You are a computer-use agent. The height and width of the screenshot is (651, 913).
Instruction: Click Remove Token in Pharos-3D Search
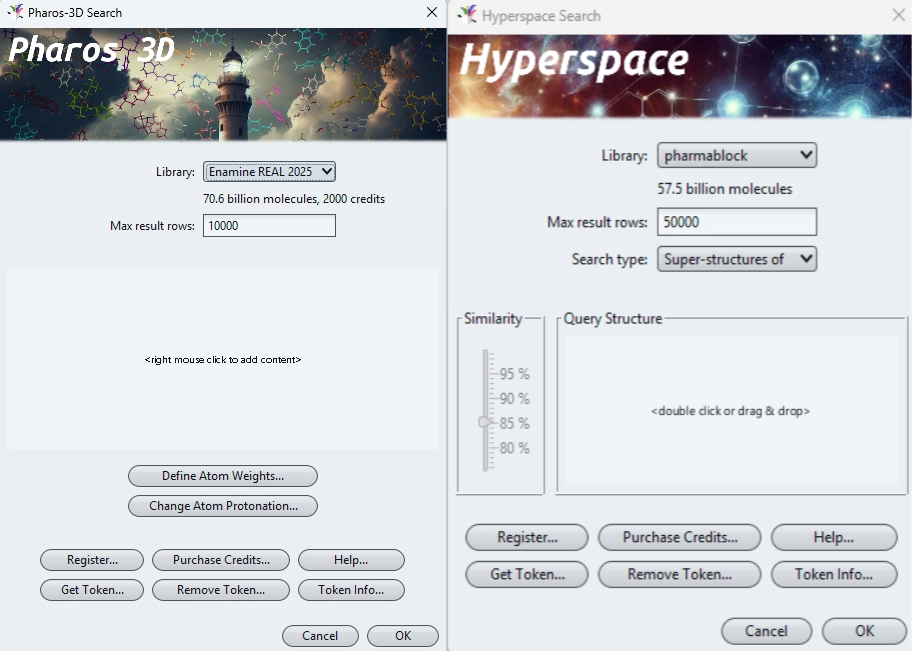pyautogui.click(x=221, y=590)
